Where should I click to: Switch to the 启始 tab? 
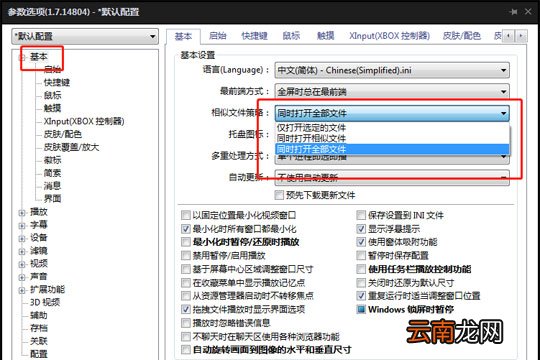point(217,35)
